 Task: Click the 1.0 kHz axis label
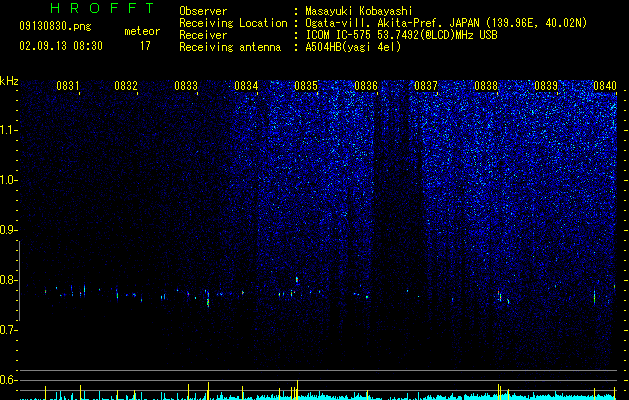tap(7, 180)
